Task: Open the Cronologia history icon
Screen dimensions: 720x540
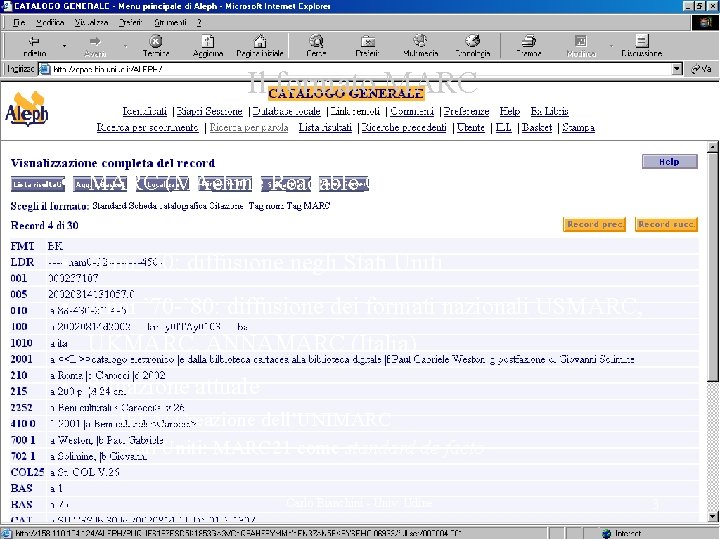Action: tap(472, 45)
